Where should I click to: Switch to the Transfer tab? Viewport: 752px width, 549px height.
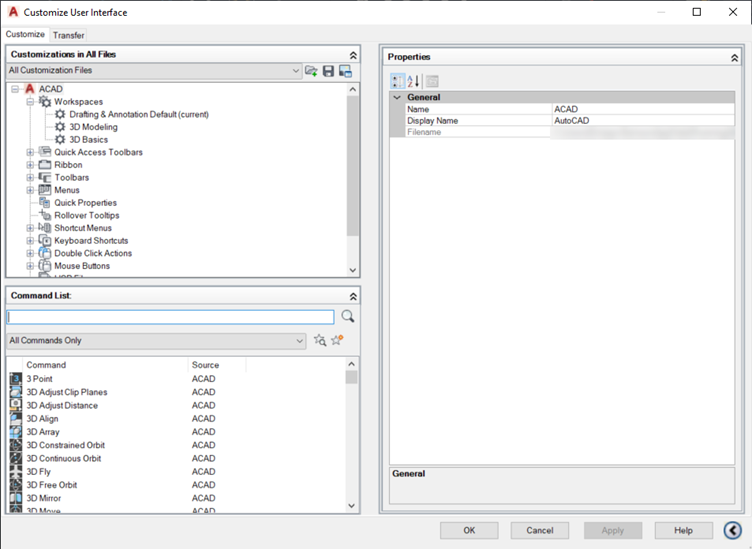coord(69,35)
